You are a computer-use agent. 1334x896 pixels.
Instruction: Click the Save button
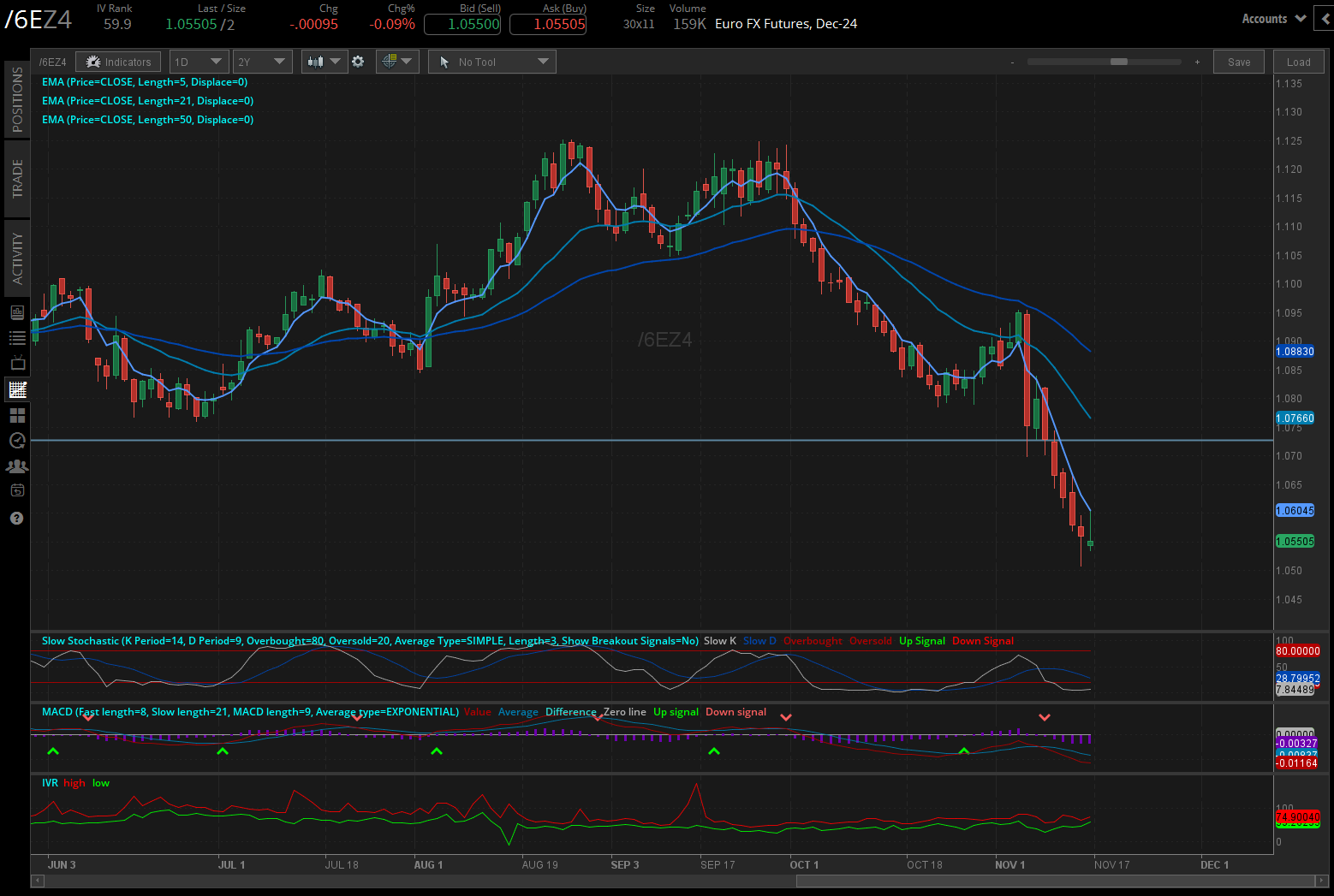[1238, 61]
